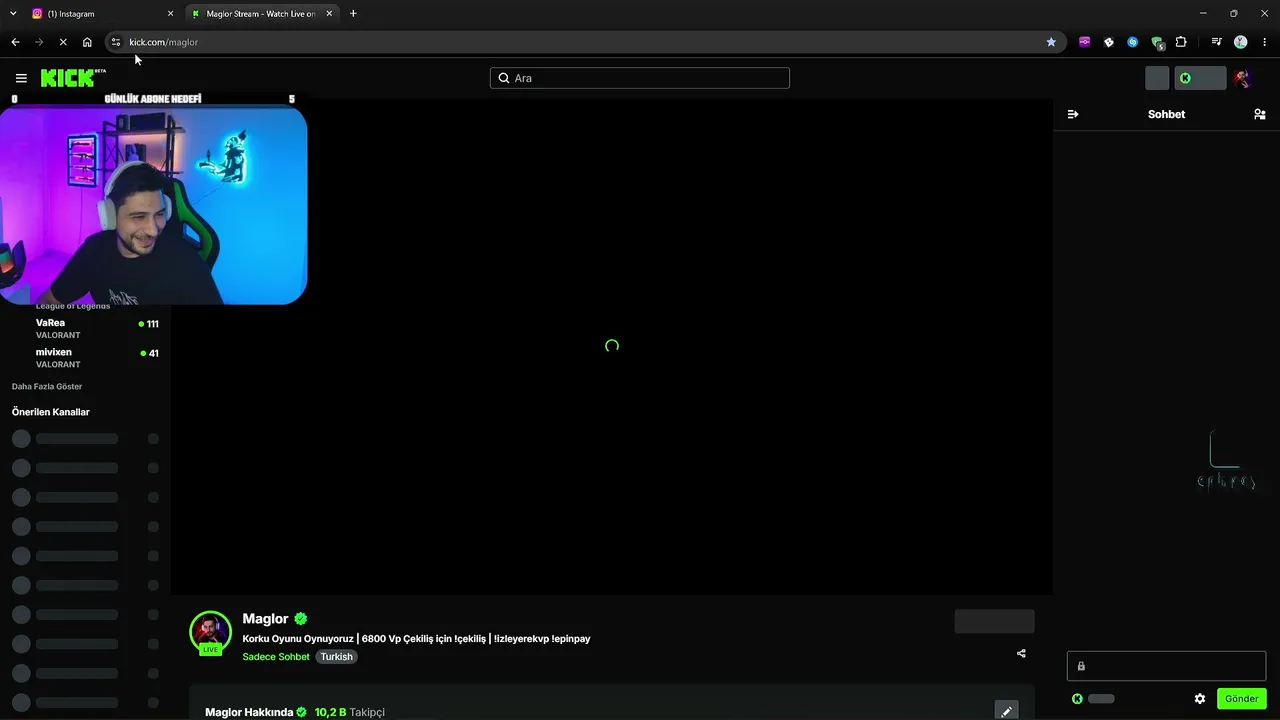Screen dimensions: 1280x720
Task: Open the white B extension icon
Action: point(1109,42)
